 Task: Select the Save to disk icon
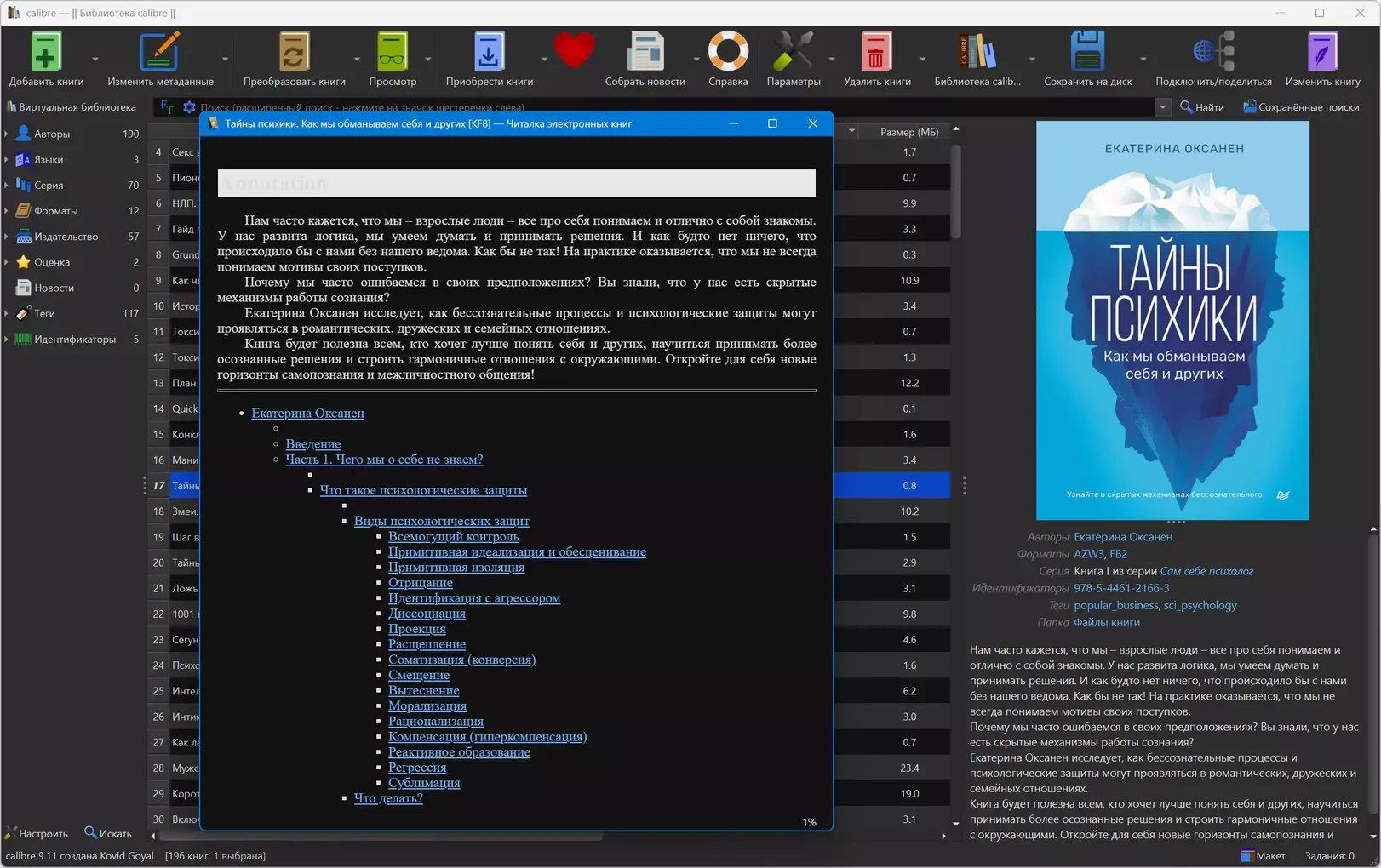click(x=1087, y=52)
